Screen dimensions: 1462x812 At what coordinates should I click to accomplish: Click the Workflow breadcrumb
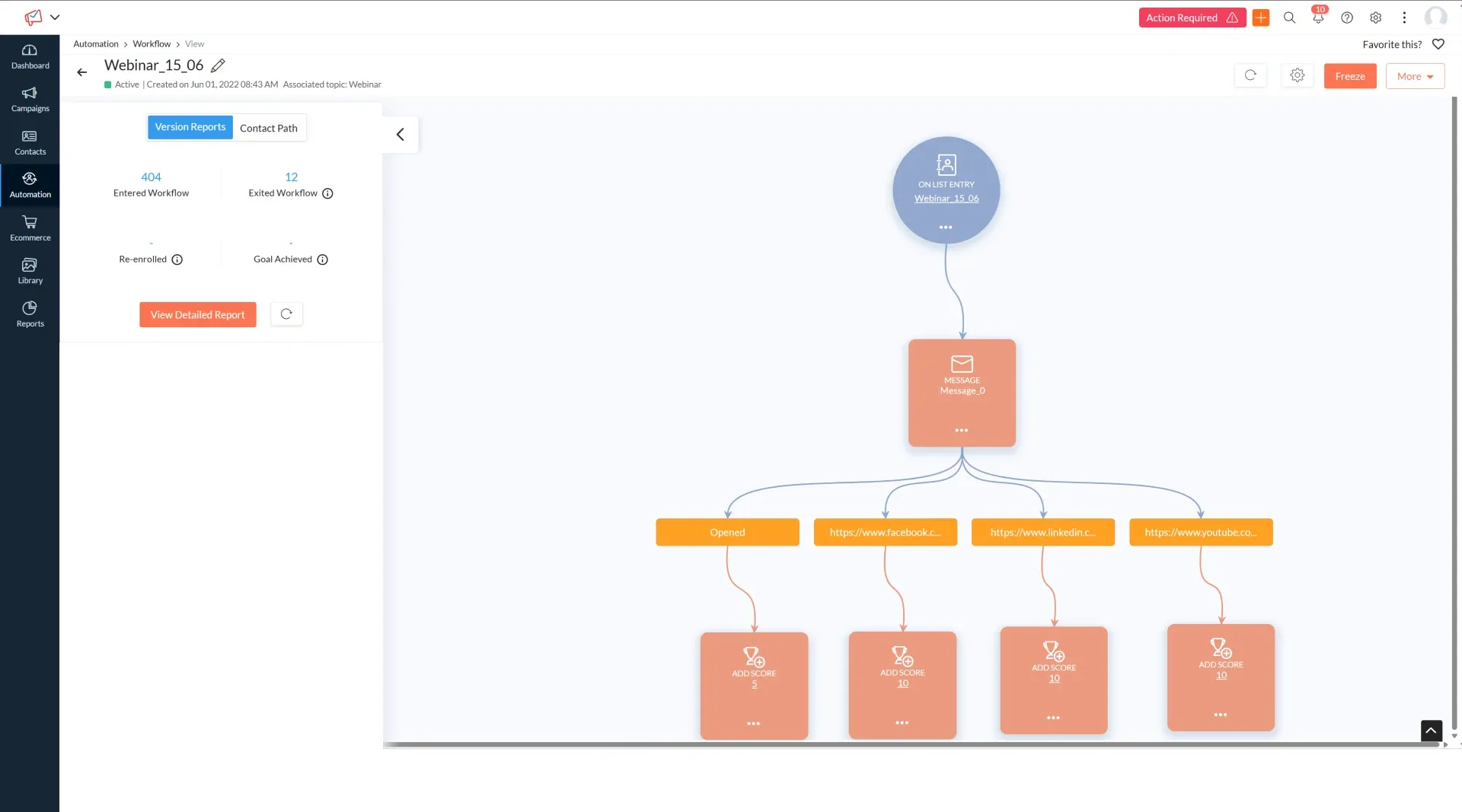point(152,44)
